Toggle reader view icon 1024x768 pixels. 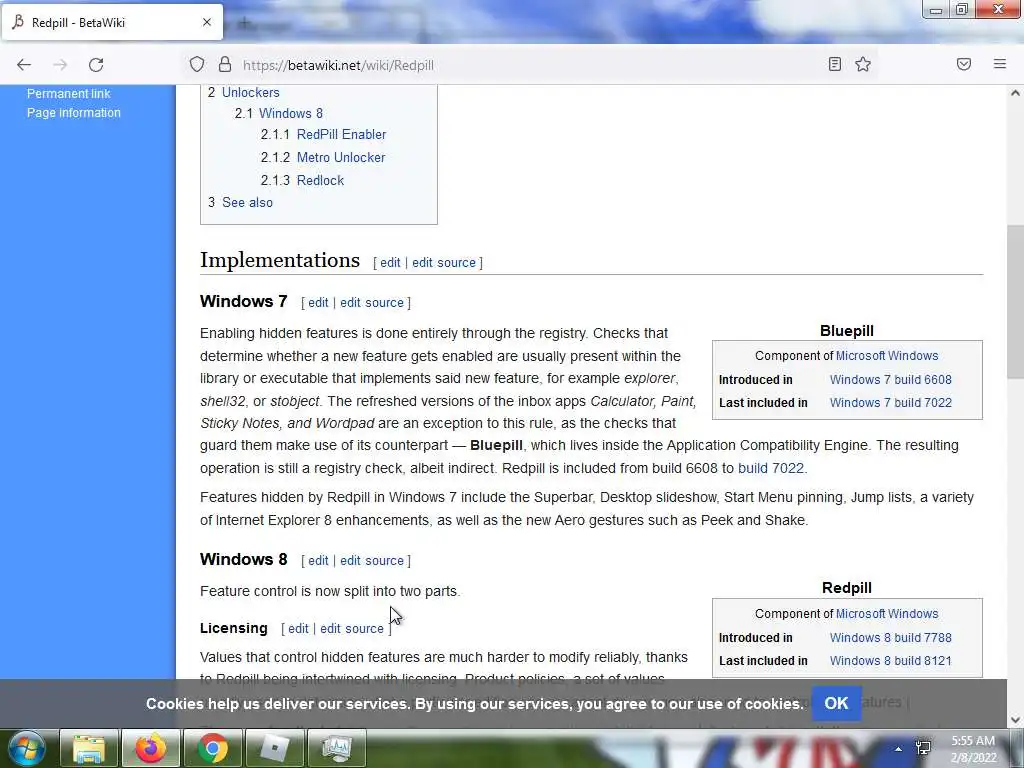tap(835, 64)
